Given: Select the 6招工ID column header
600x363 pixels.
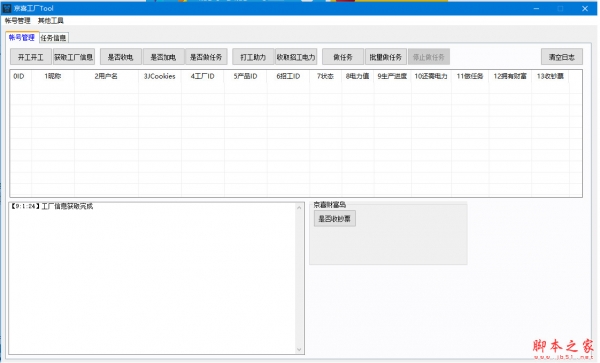Looking at the screenshot, I should click(x=288, y=76).
